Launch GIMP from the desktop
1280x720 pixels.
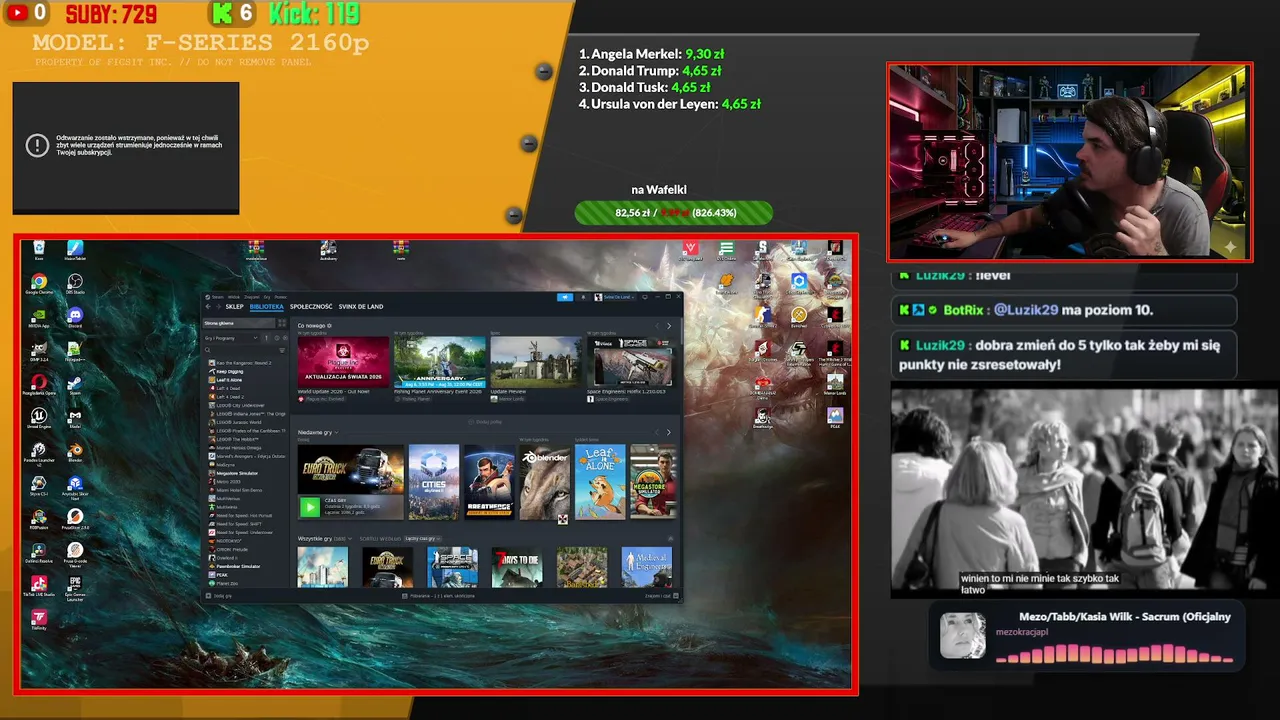point(38,350)
